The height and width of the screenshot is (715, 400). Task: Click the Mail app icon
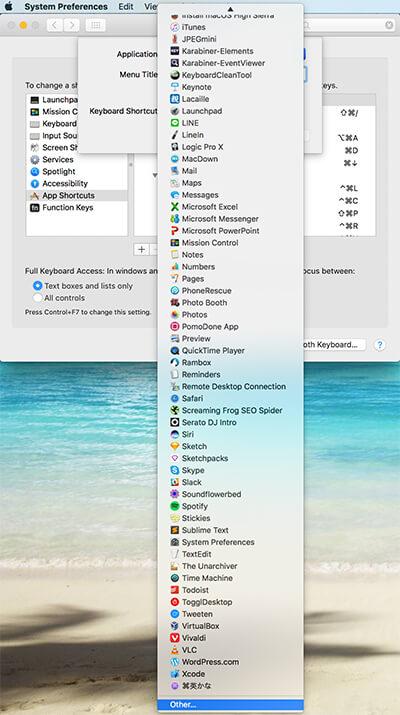tap(174, 171)
